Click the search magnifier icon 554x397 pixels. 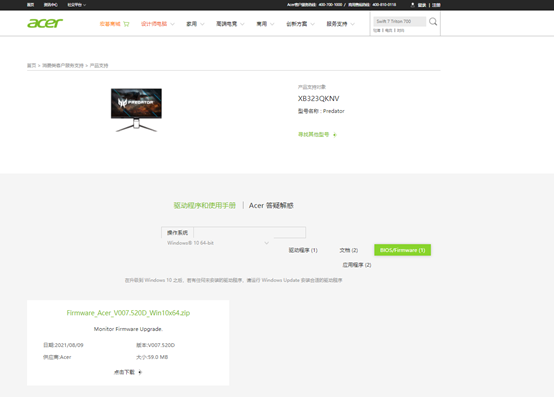pyautogui.click(x=433, y=22)
